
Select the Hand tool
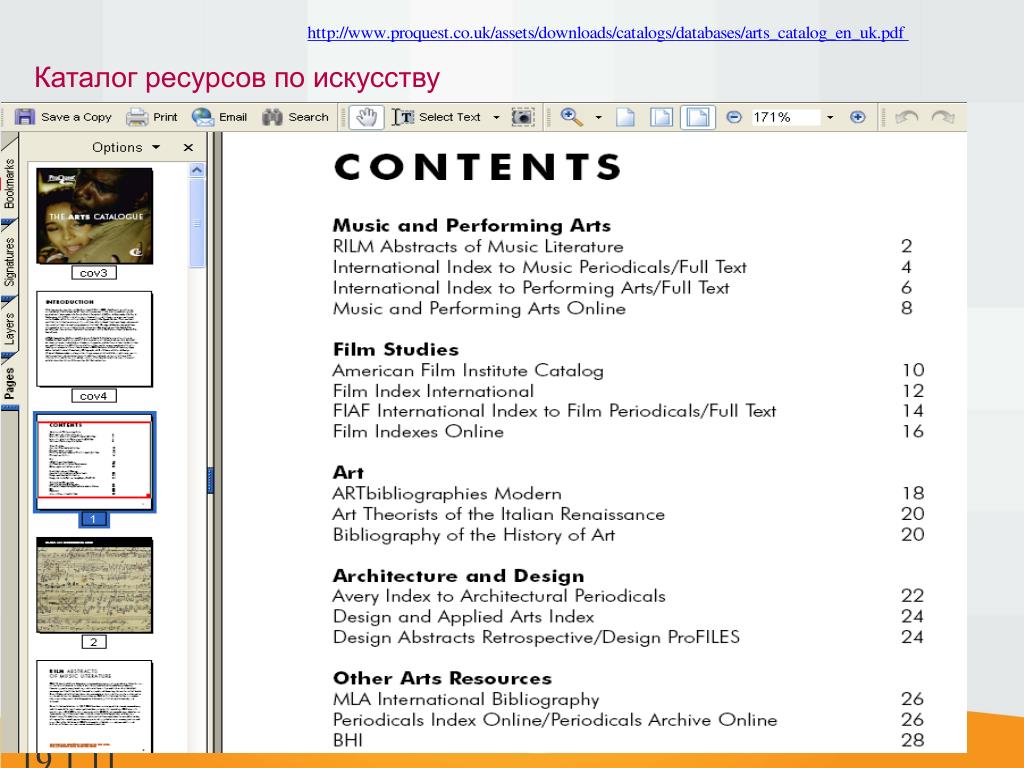coord(366,117)
